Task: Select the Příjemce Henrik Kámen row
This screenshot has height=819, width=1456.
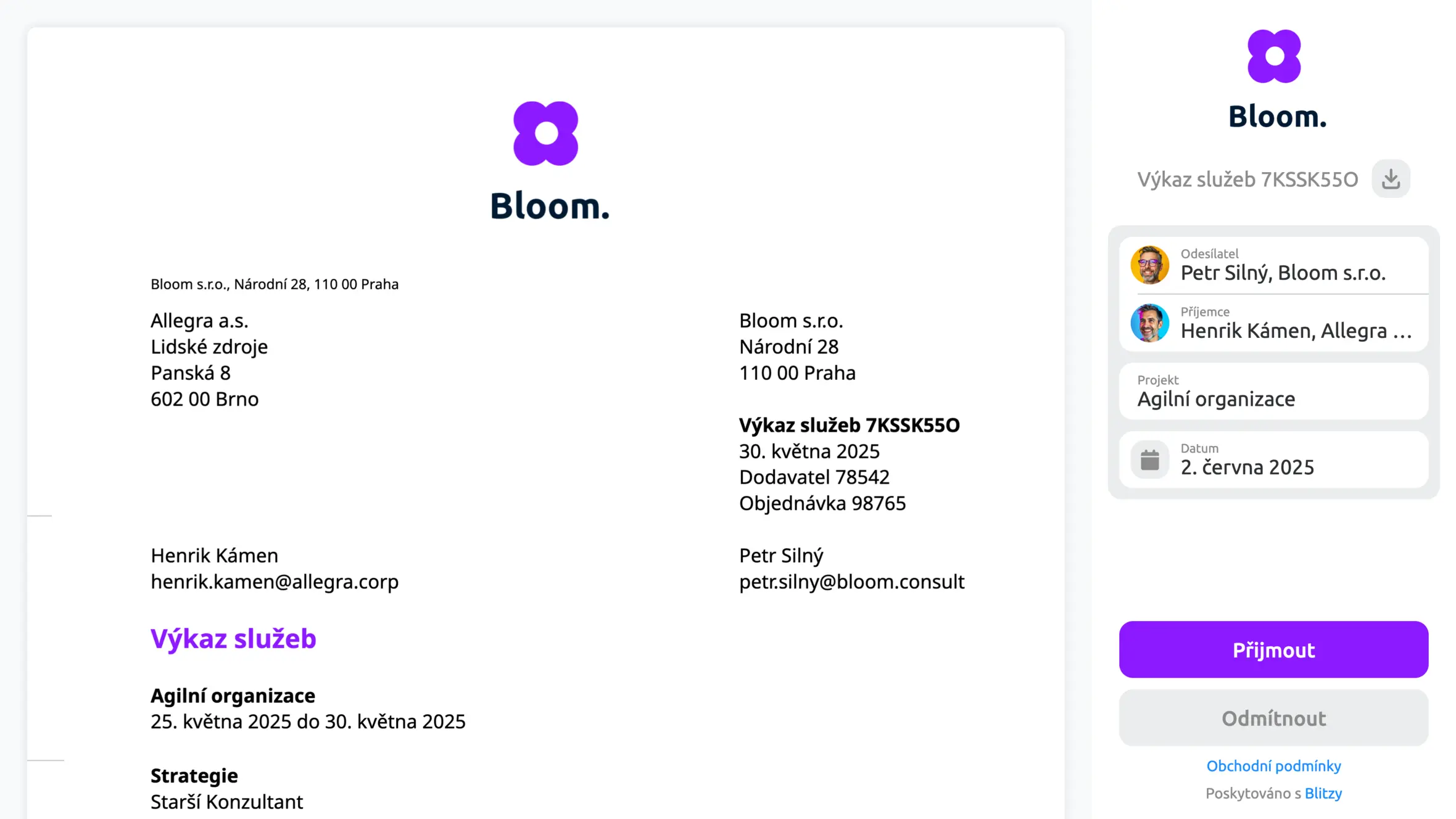Action: (x=1273, y=323)
